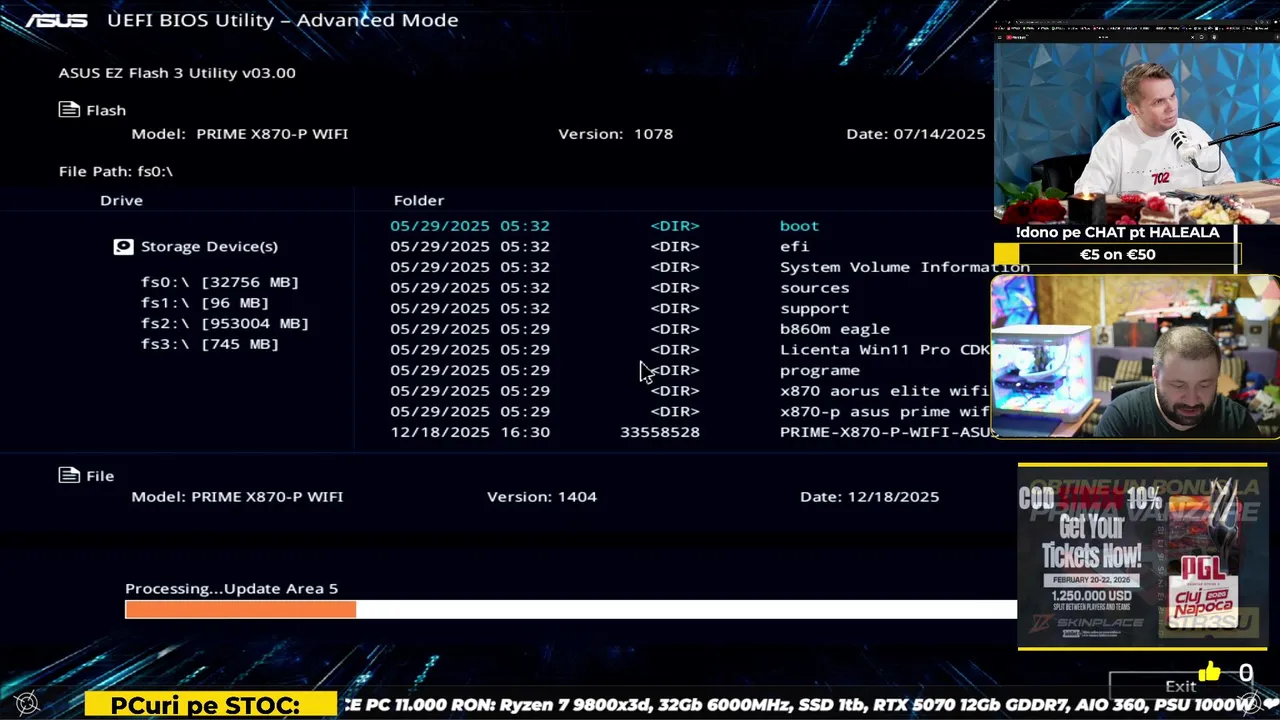Click the Flash section icon
The image size is (1280, 720).
click(69, 110)
